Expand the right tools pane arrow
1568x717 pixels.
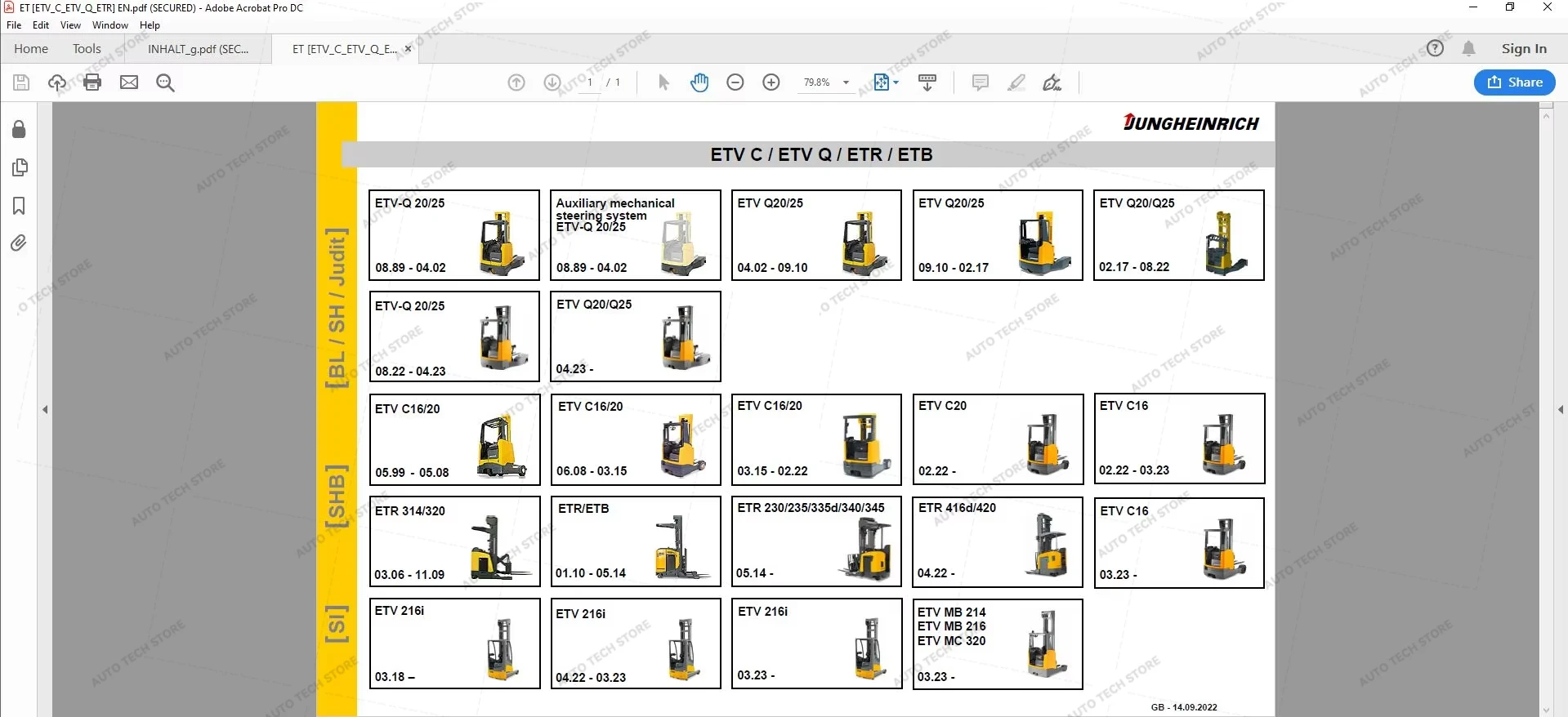point(1561,409)
